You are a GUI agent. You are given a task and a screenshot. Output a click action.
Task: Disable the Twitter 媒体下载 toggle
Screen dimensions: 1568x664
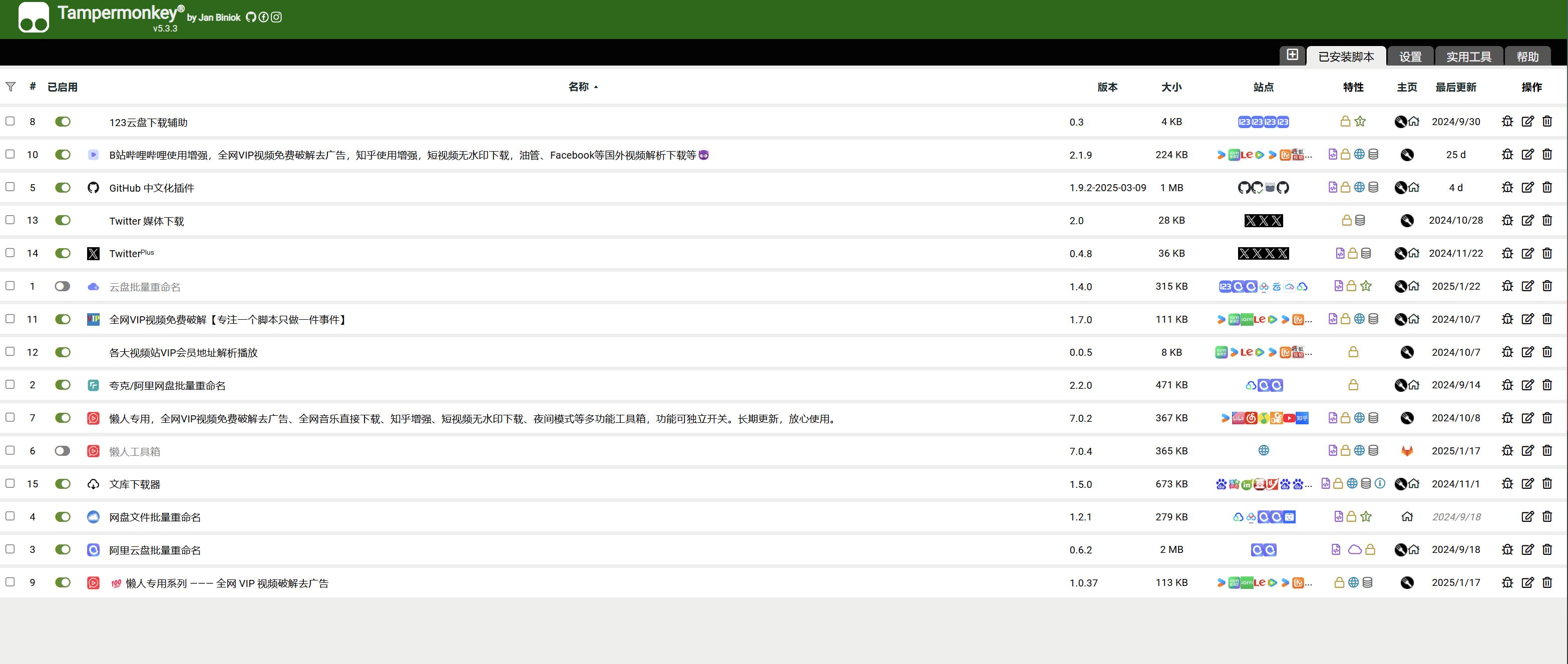click(x=63, y=220)
